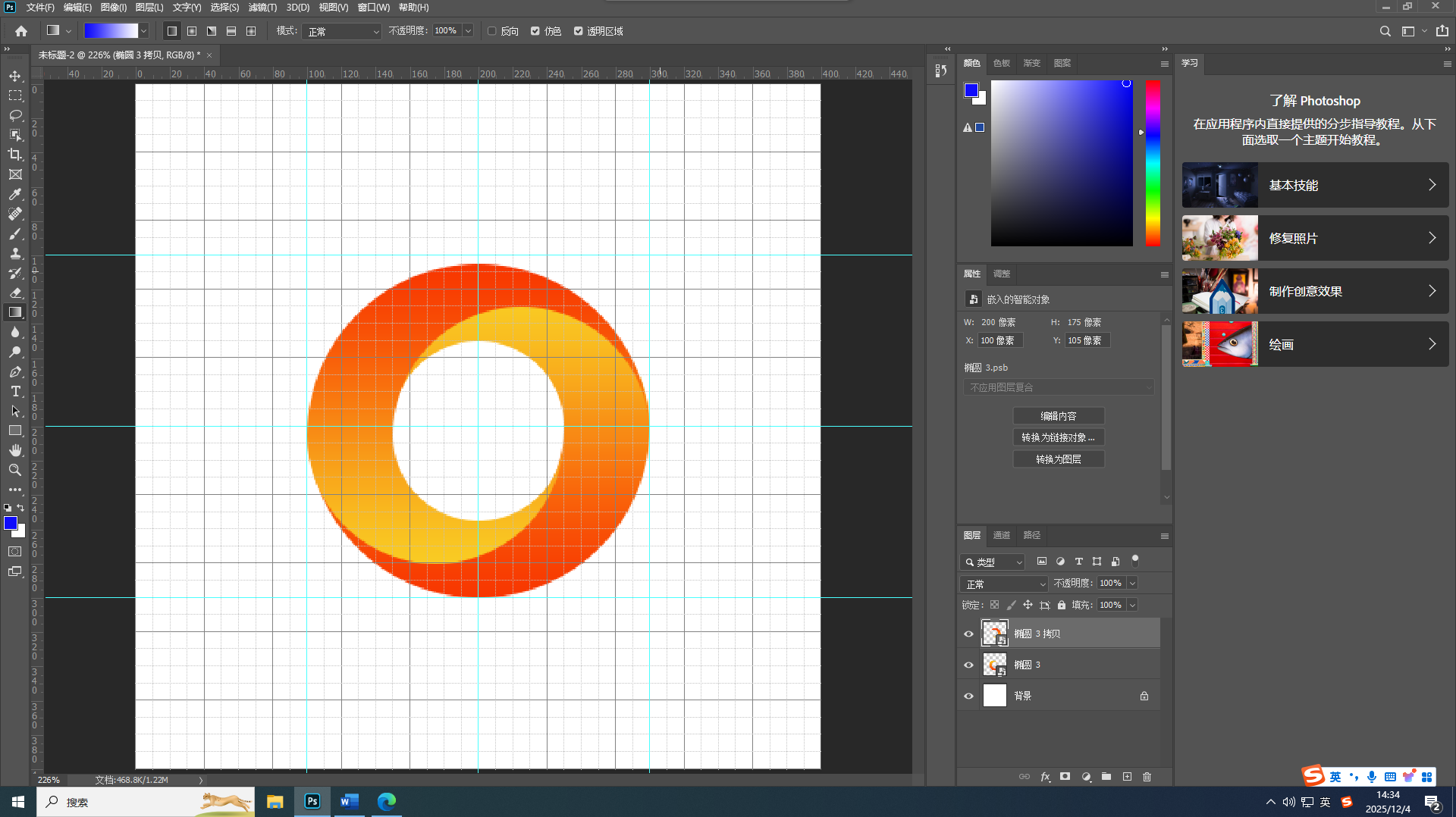
Task: Switch to the 通道 (Channels) tab
Action: pos(1001,535)
